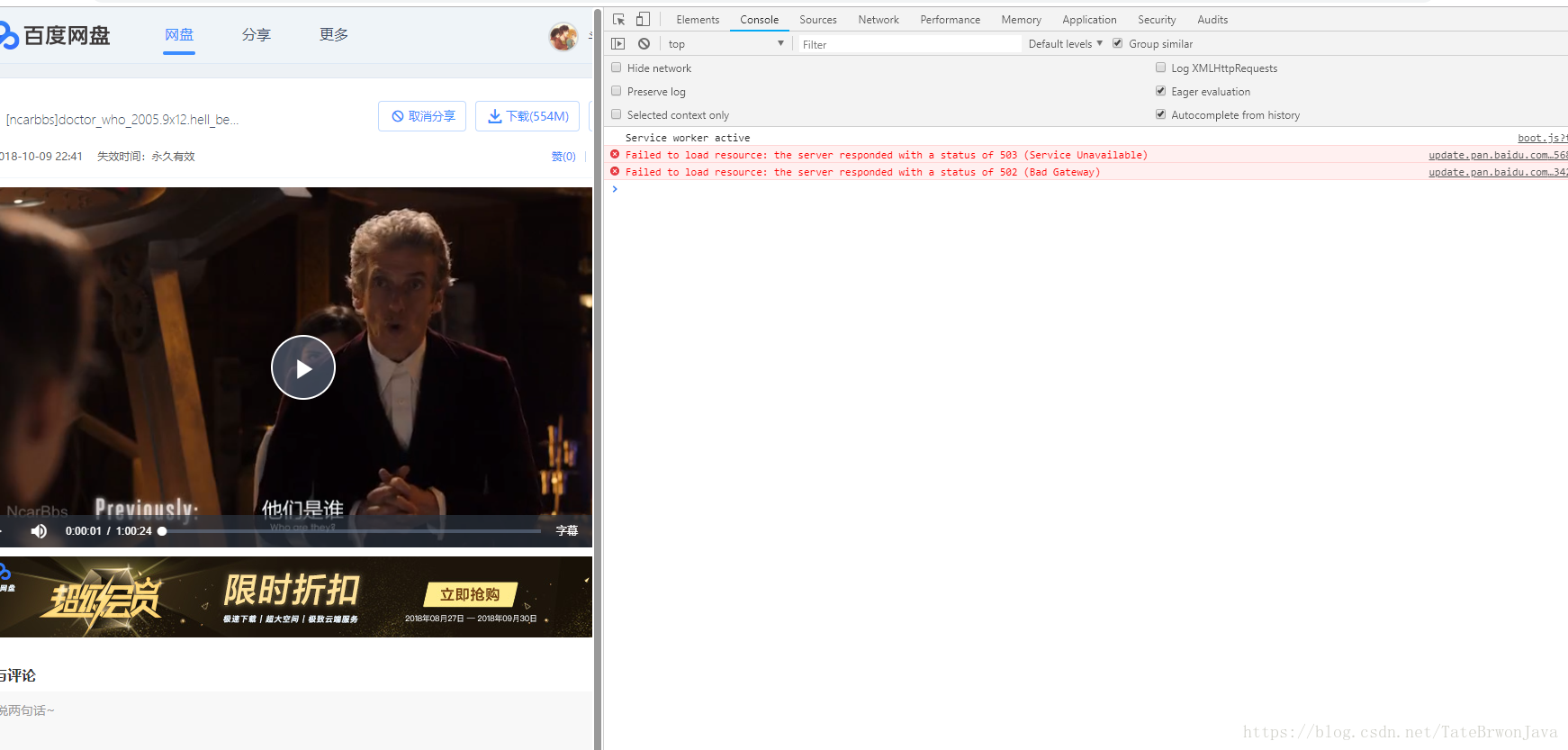Enable Hide network checkbox
1568x750 pixels.
[x=617, y=68]
